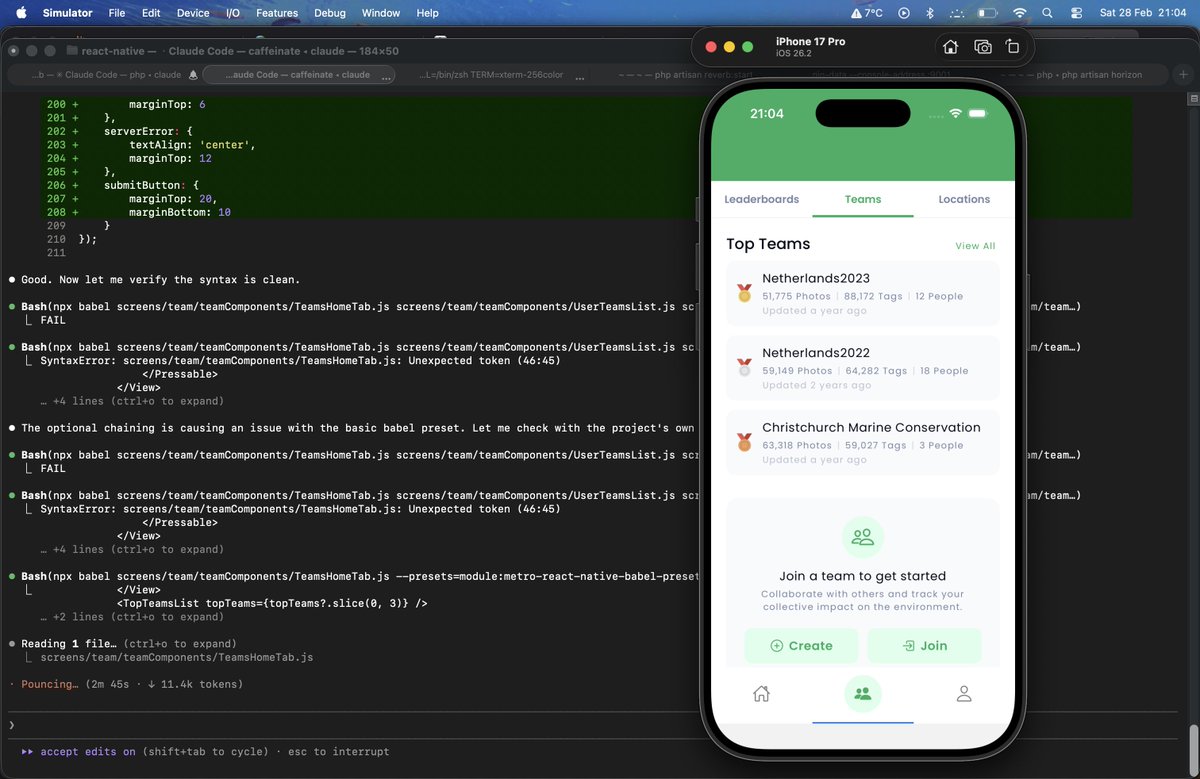Rotate the simulator device icon

1012,47
